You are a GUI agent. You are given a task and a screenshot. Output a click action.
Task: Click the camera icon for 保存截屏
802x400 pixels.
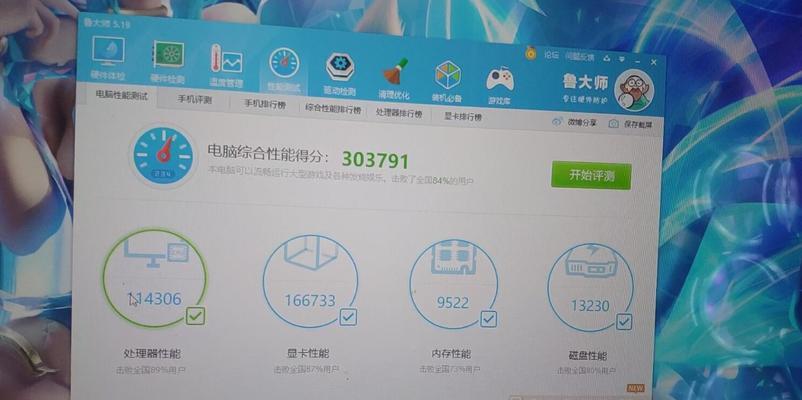coord(613,124)
